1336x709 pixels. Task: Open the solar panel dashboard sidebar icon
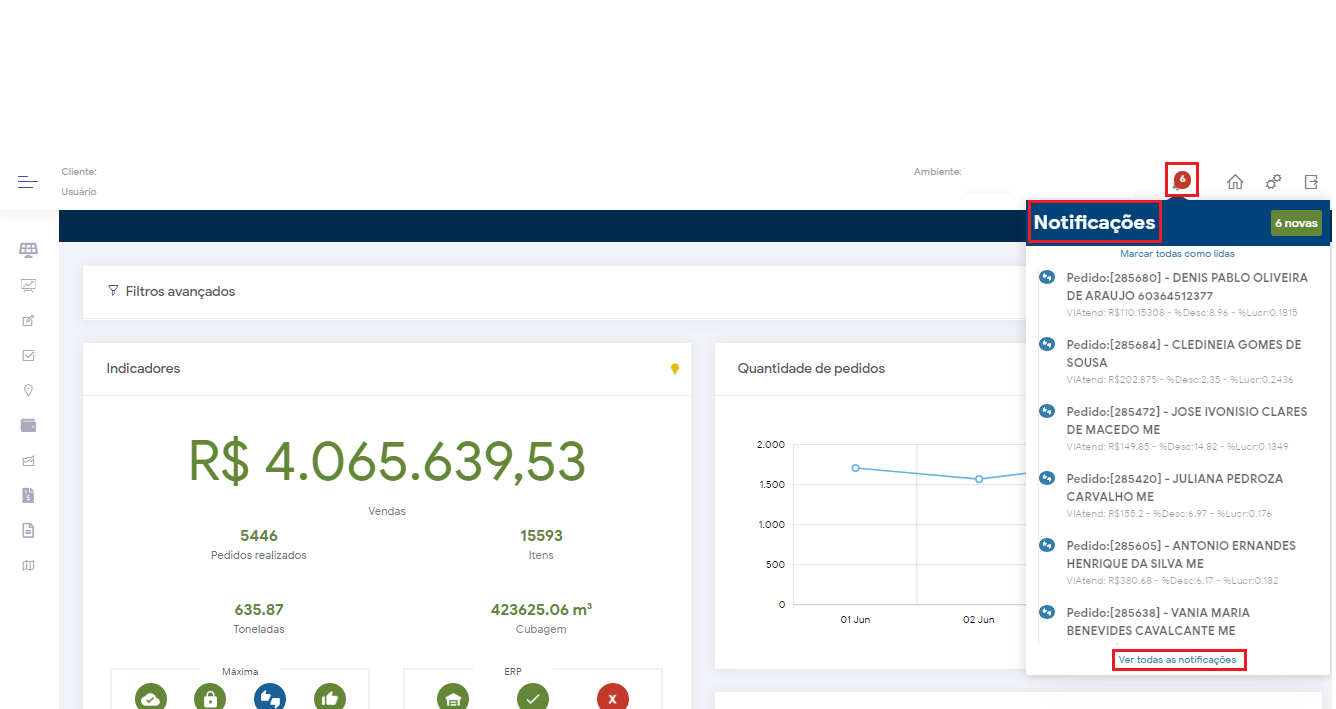point(28,250)
